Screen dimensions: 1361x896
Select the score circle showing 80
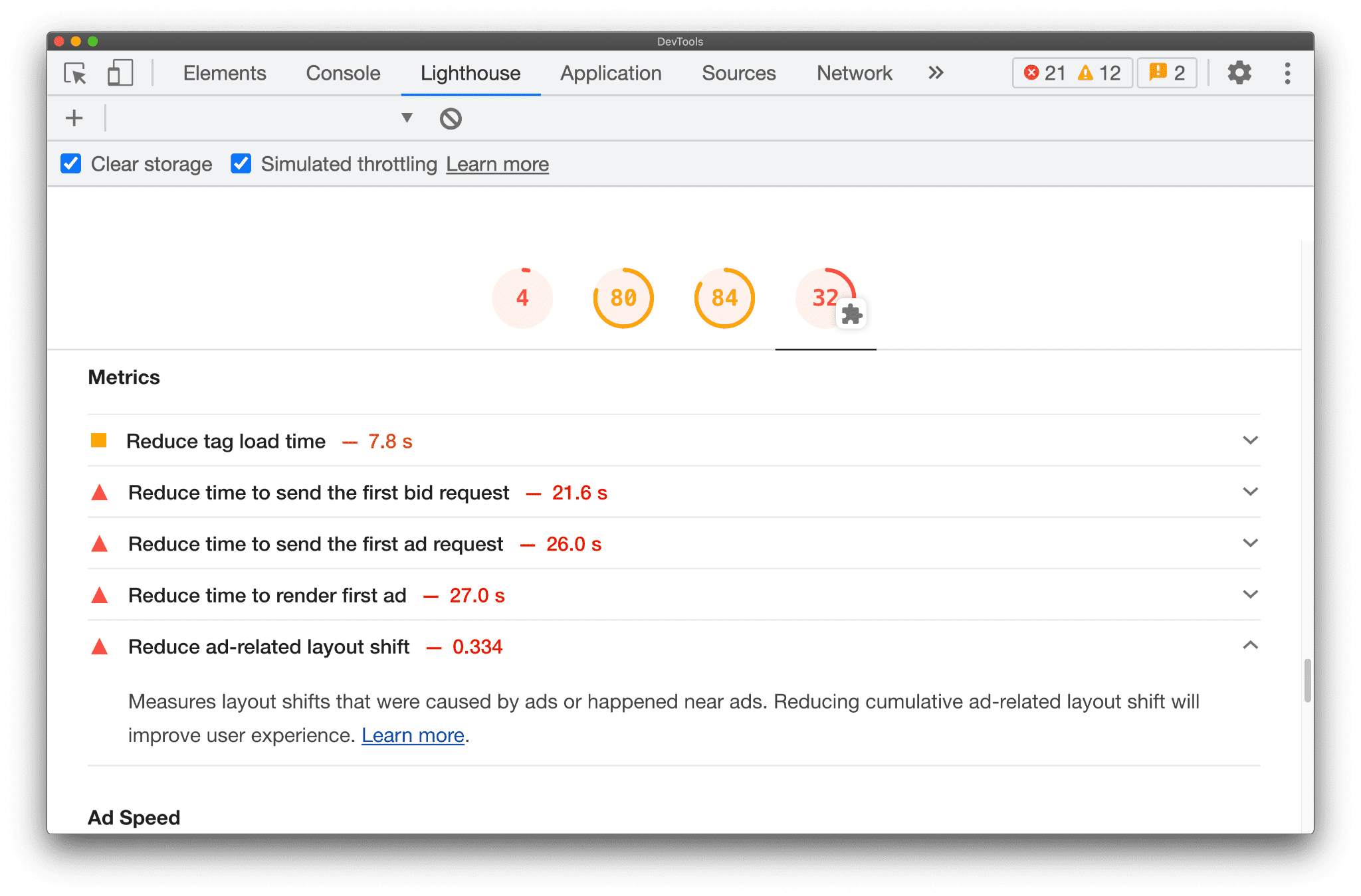click(622, 297)
